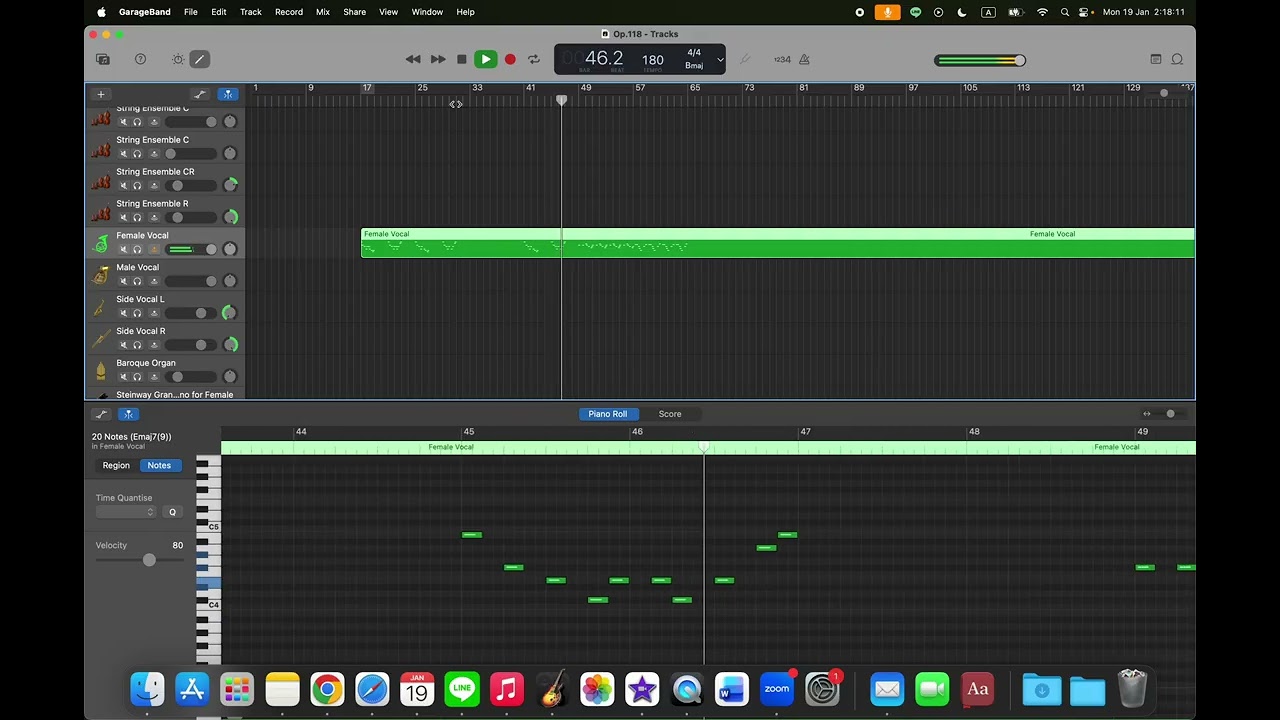The width and height of the screenshot is (1280, 720).
Task: Mute the Female Vocal track
Action: (124, 250)
